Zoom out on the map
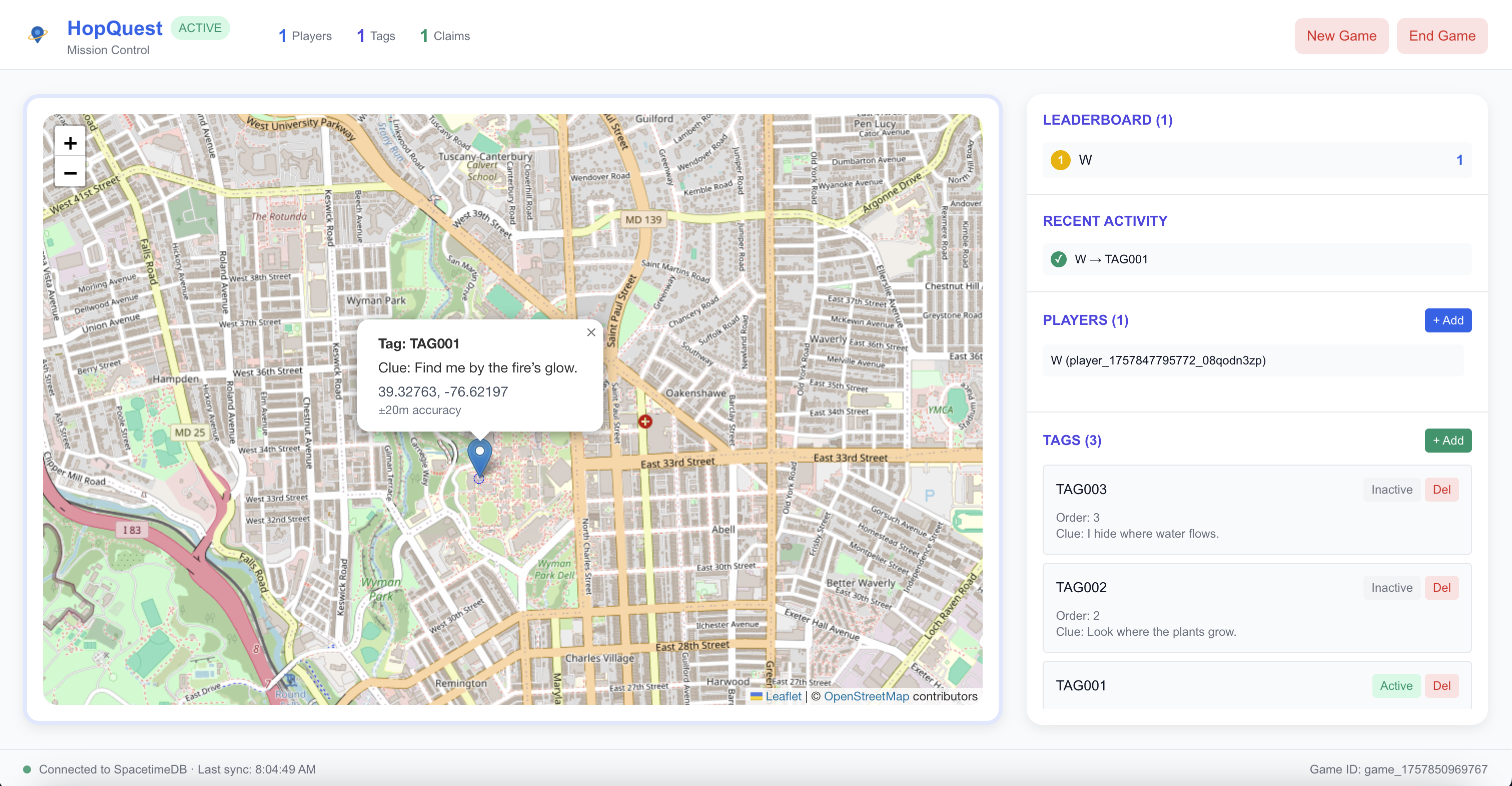 click(x=70, y=173)
